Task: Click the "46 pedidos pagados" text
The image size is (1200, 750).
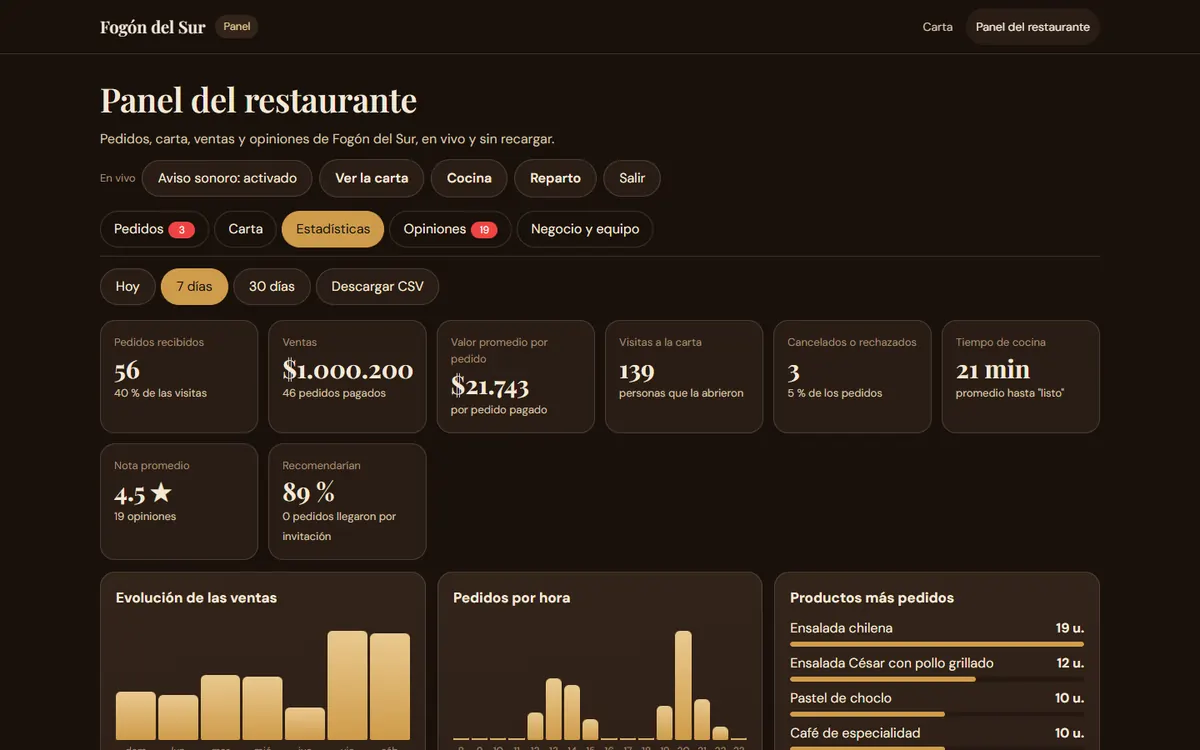Action: [x=334, y=393]
